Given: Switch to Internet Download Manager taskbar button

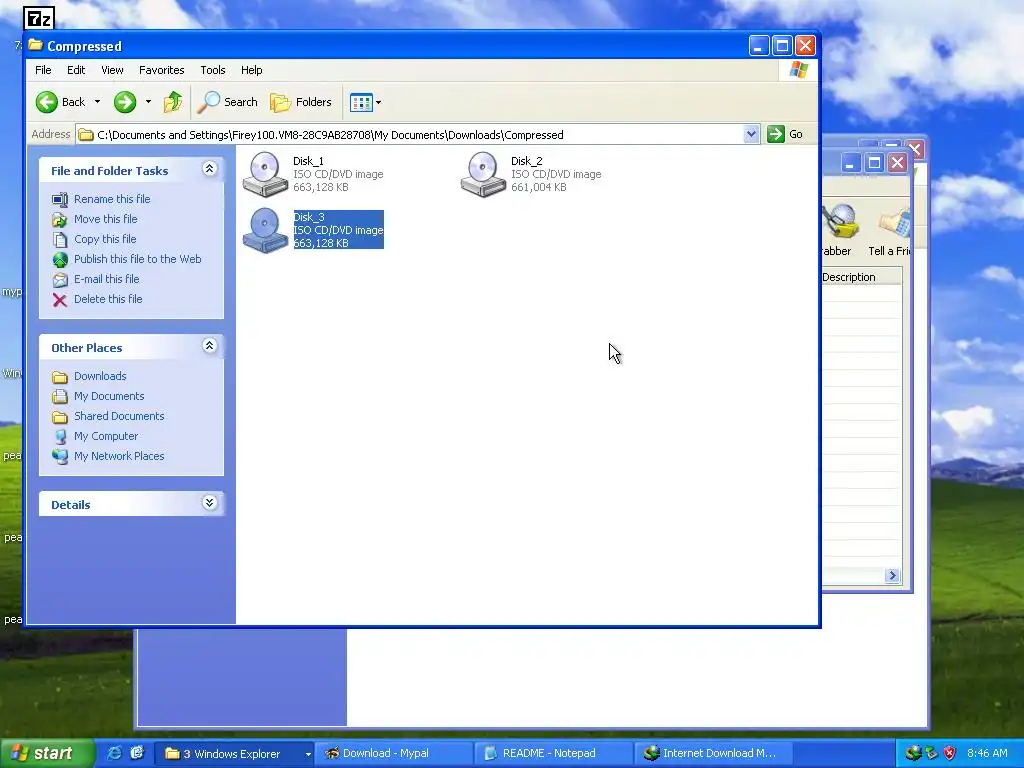Looking at the screenshot, I should click(x=712, y=754).
